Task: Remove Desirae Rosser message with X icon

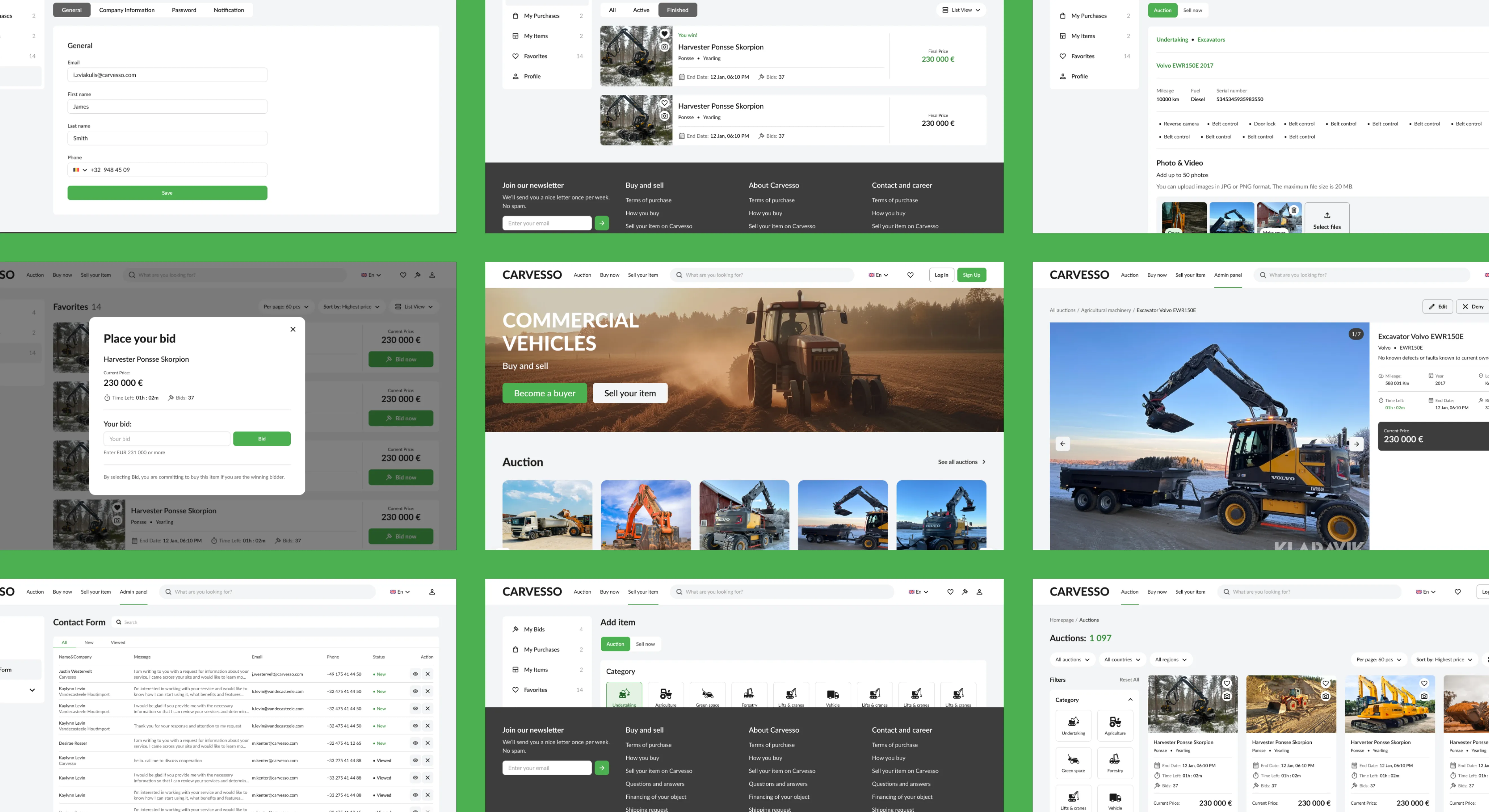Action: tap(428, 743)
